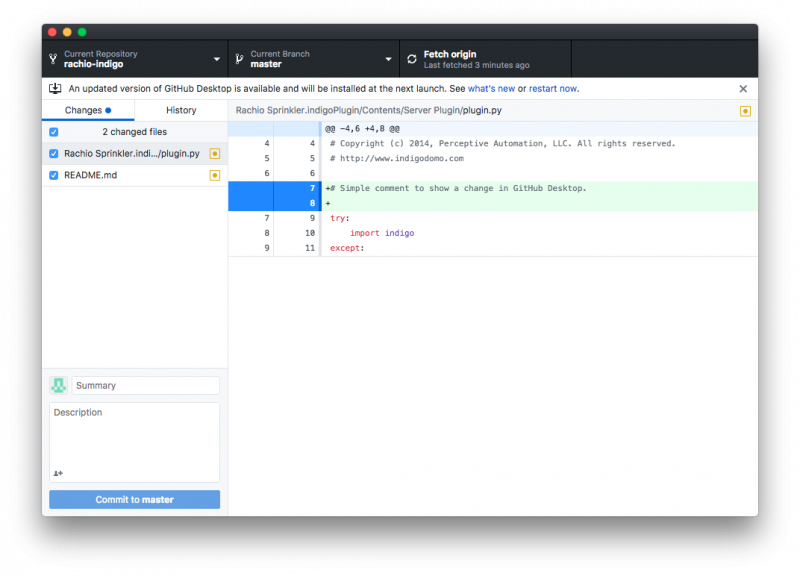This screenshot has height=576, width=800.
Task: Toggle added line 8 in diff gutter
Action: click(x=274, y=203)
